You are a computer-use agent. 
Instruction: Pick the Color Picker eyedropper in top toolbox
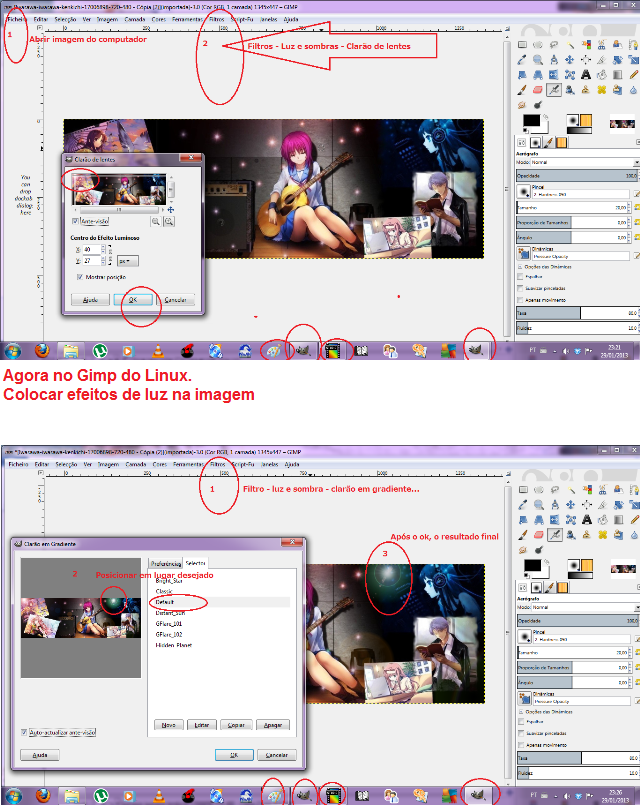522,60
